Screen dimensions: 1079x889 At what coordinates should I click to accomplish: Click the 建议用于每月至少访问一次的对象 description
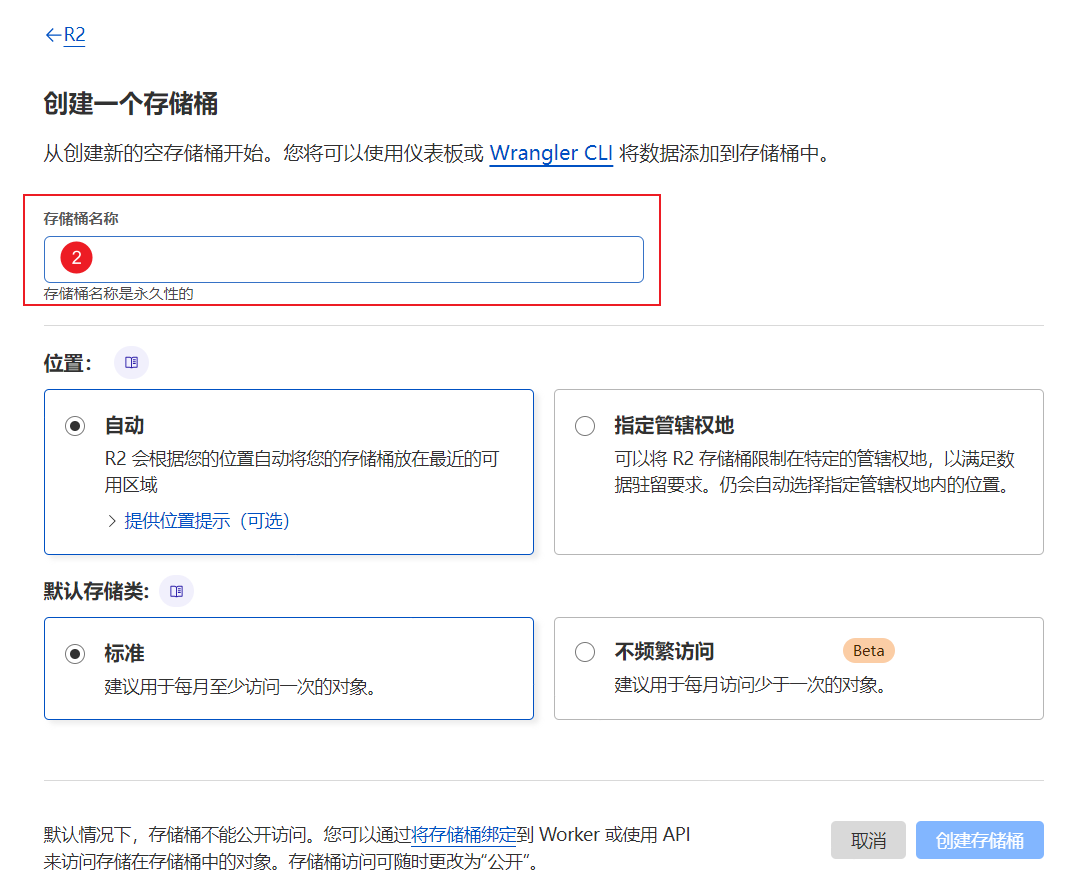click(240, 687)
